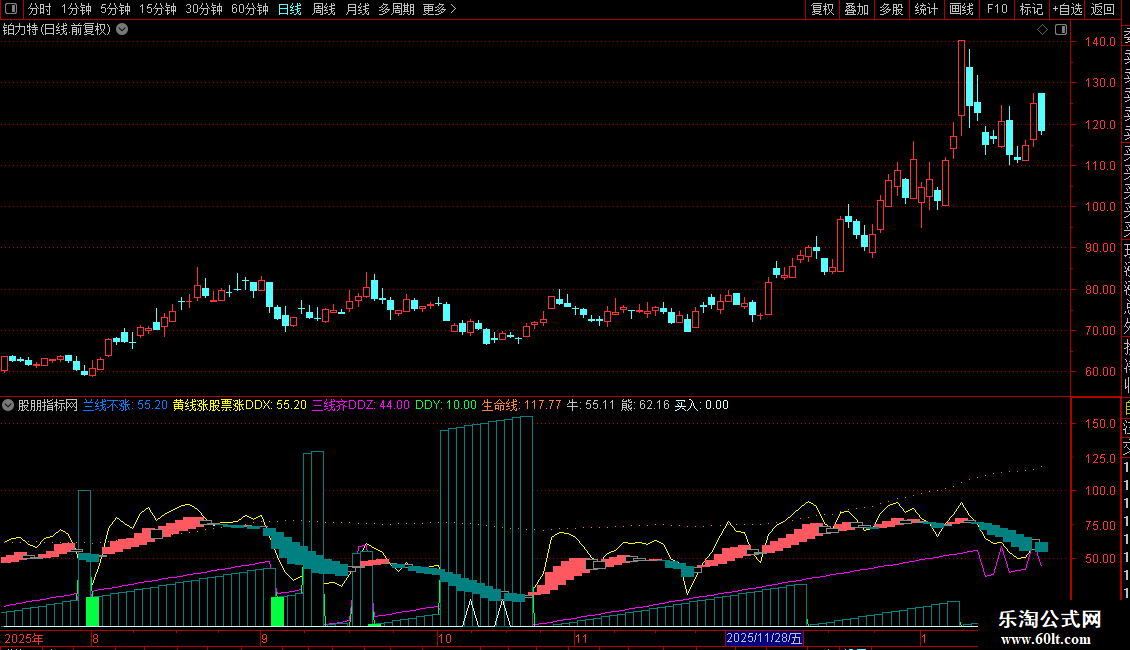Open the 统计 statistics tool
This screenshot has height=650, width=1130.
926,9
